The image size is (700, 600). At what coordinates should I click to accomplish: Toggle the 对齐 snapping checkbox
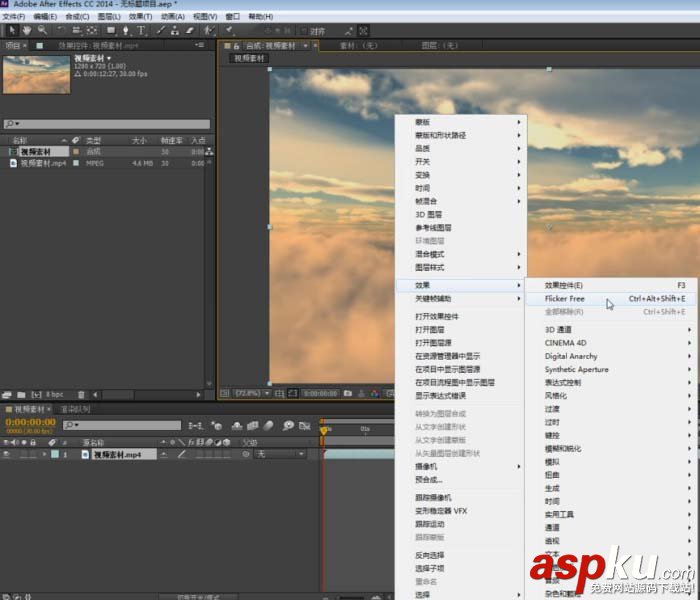303,31
